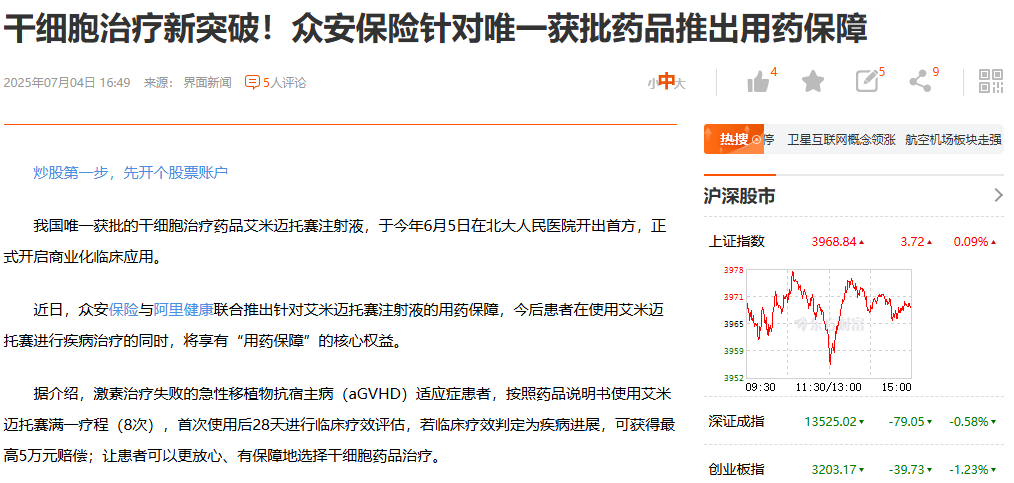Image resolution: width=1014 pixels, height=483 pixels.
Task: Click the 保险 hyperlink in article
Action: coord(124,310)
